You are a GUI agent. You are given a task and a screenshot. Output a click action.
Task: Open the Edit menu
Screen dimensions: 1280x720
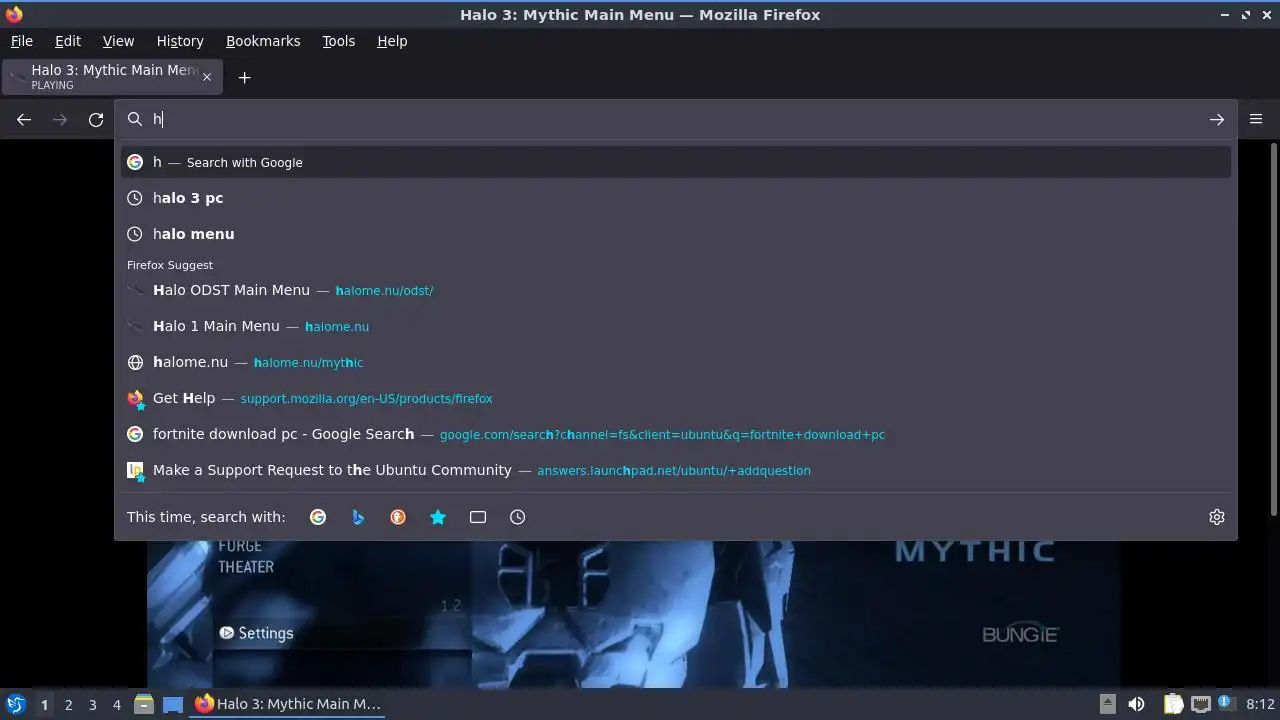click(x=68, y=41)
